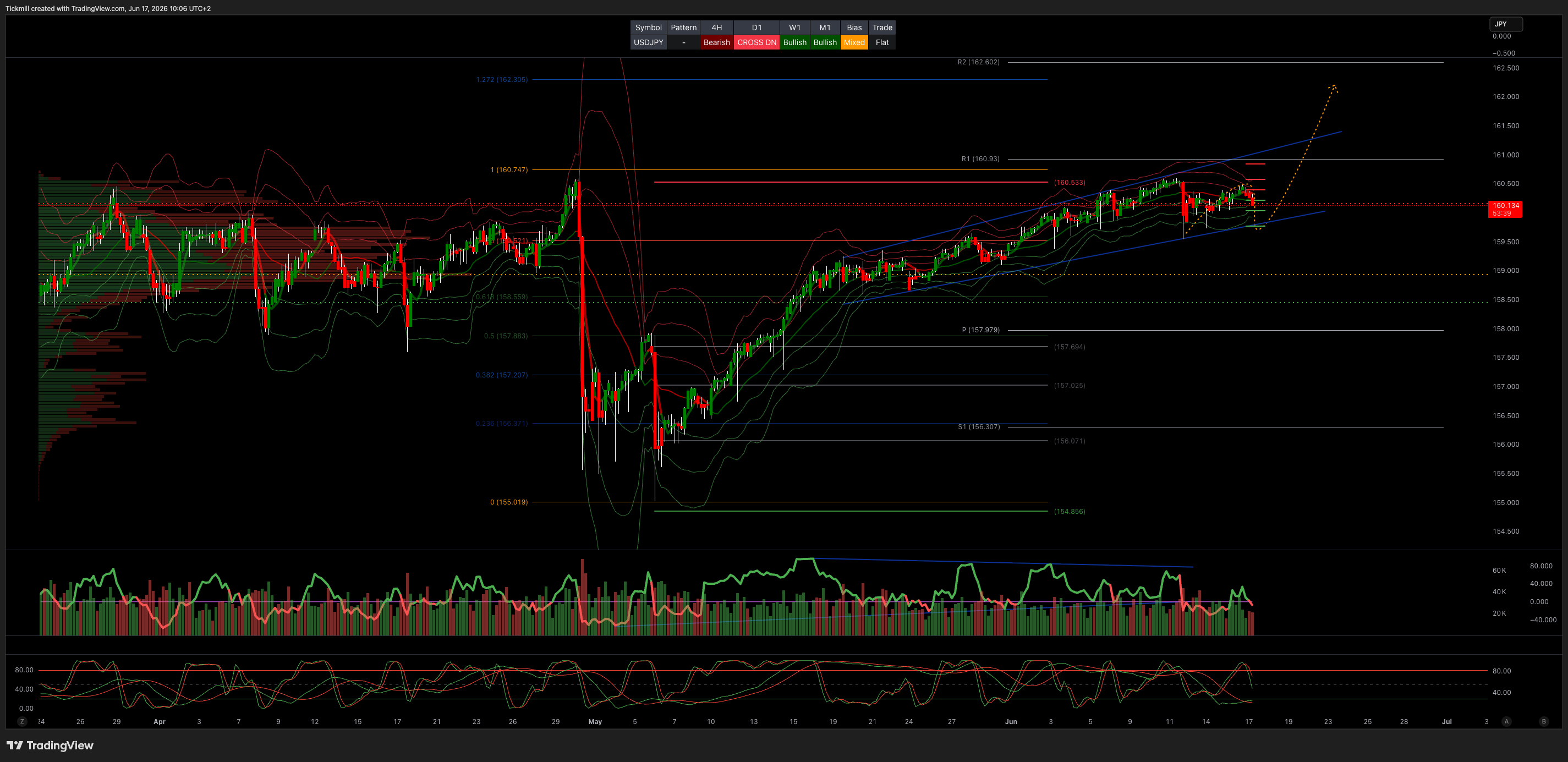Click the green (154.856) level label

point(1070,512)
